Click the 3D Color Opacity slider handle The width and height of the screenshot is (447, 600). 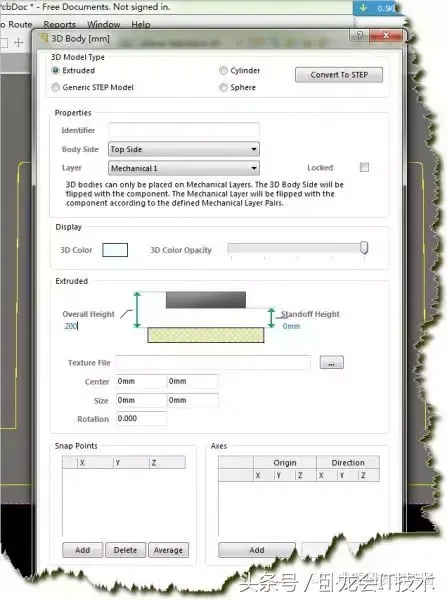tap(364, 248)
